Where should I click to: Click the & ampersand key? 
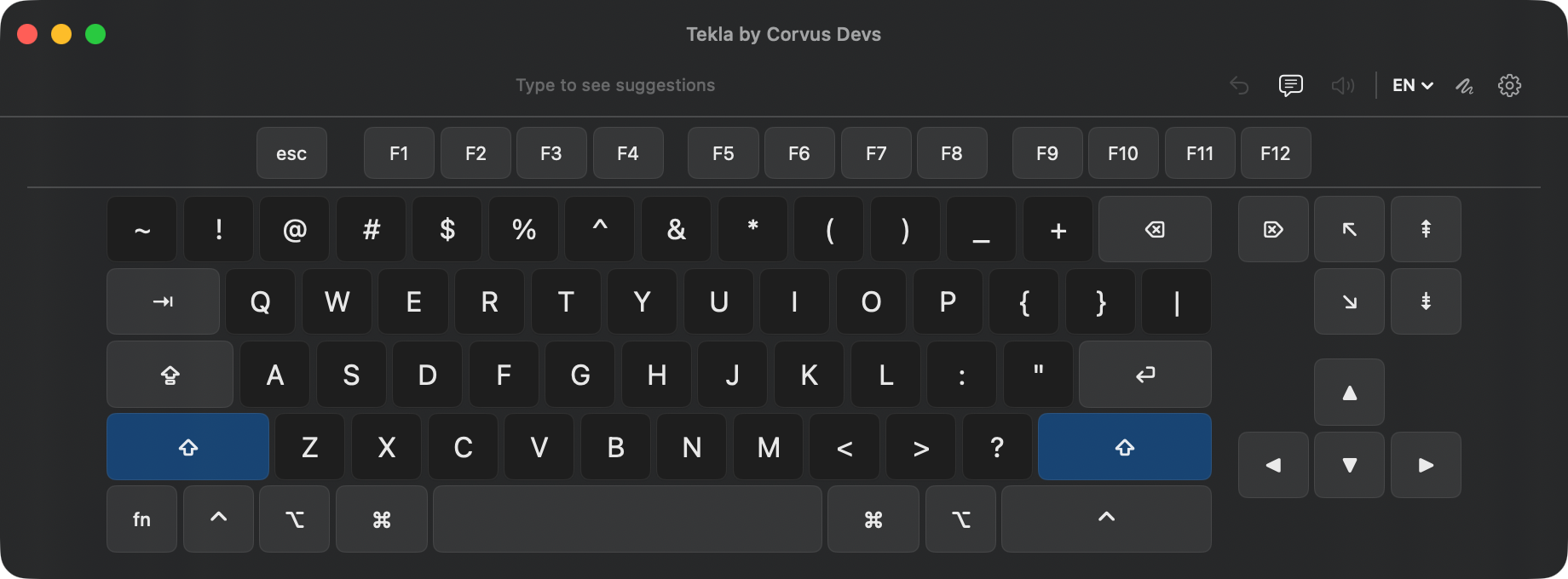click(676, 229)
